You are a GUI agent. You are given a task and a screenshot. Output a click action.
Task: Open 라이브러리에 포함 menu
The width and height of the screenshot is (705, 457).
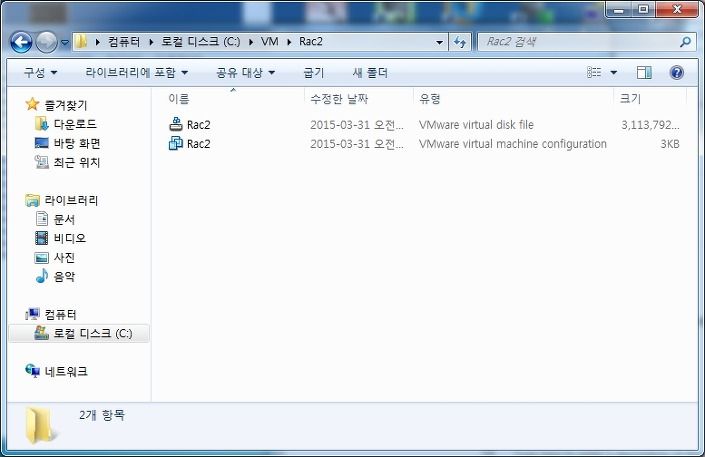(137, 72)
